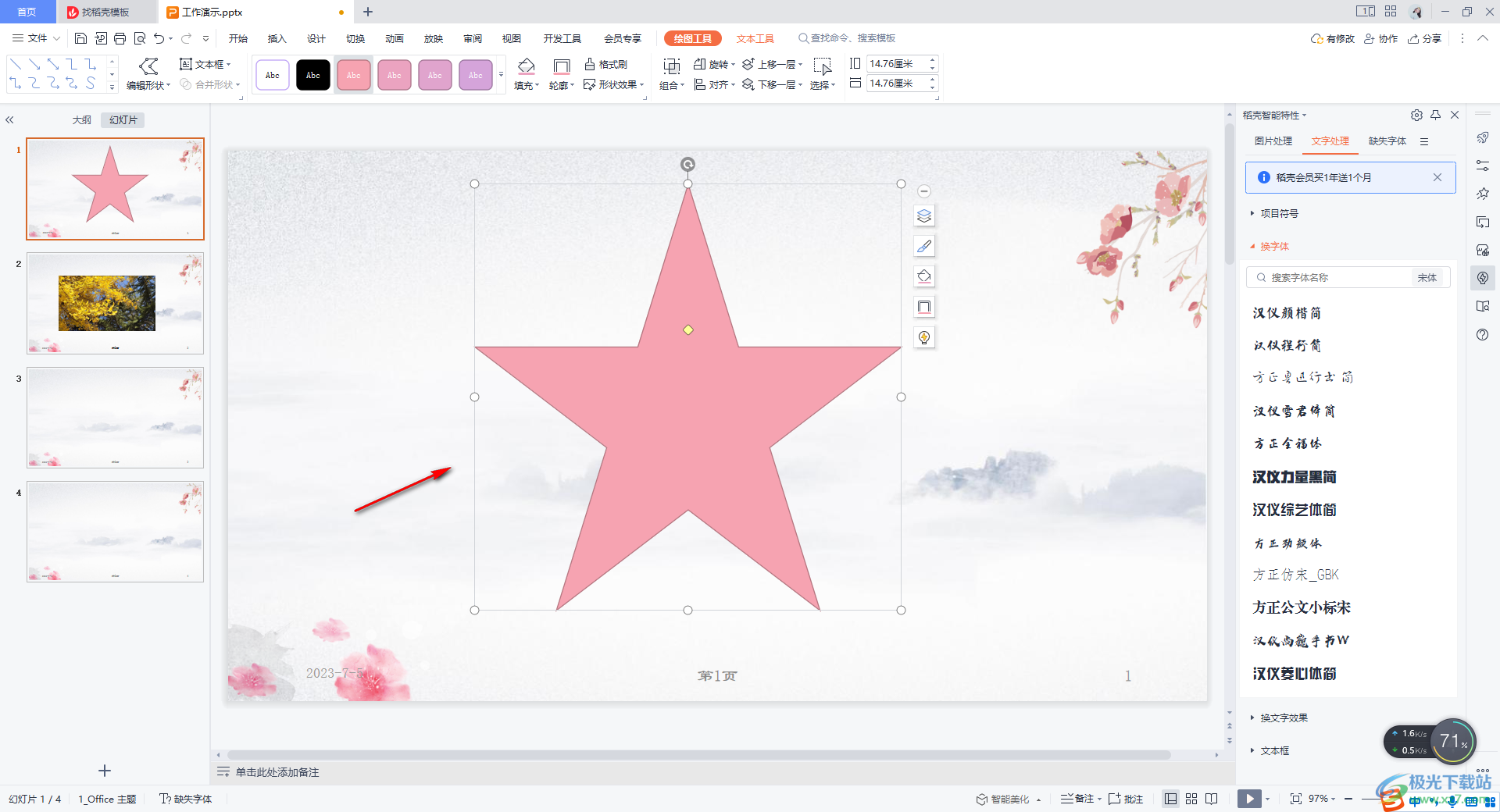This screenshot has height=812, width=1500.
Task: Click the floating lightbulb idea icon
Action: coord(924,337)
